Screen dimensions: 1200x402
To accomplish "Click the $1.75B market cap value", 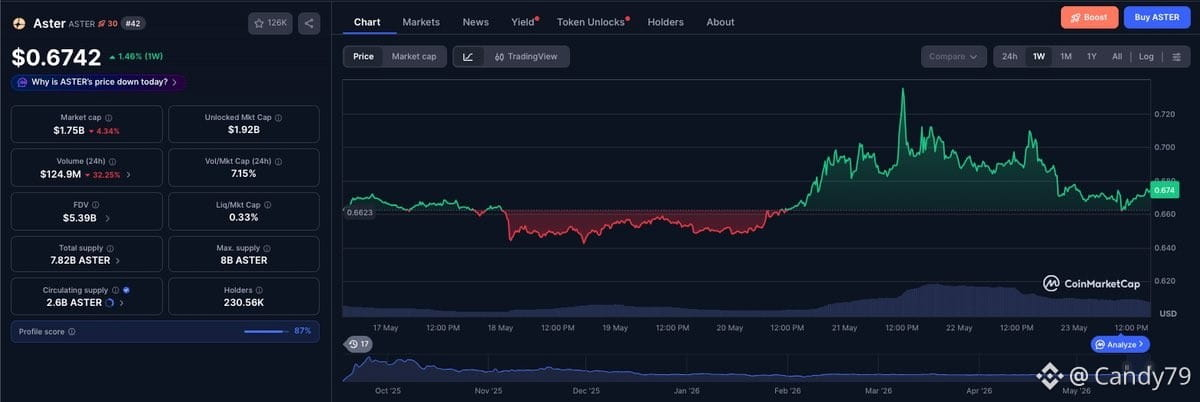I will point(68,130).
